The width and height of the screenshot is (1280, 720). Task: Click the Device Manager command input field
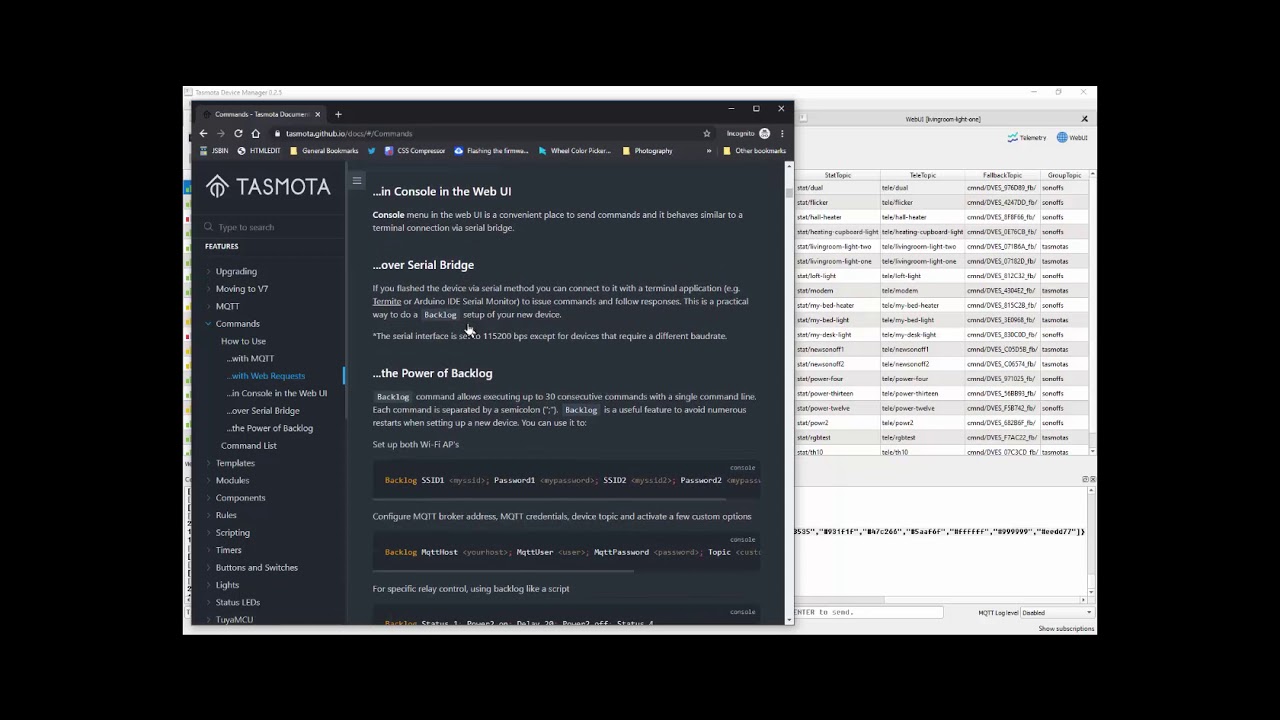(x=868, y=612)
